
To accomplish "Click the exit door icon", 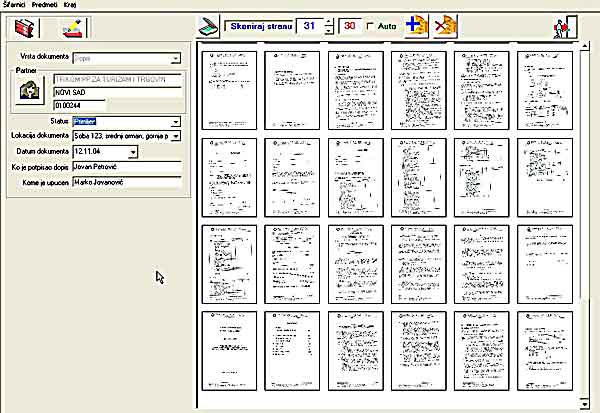I will [x=564, y=27].
